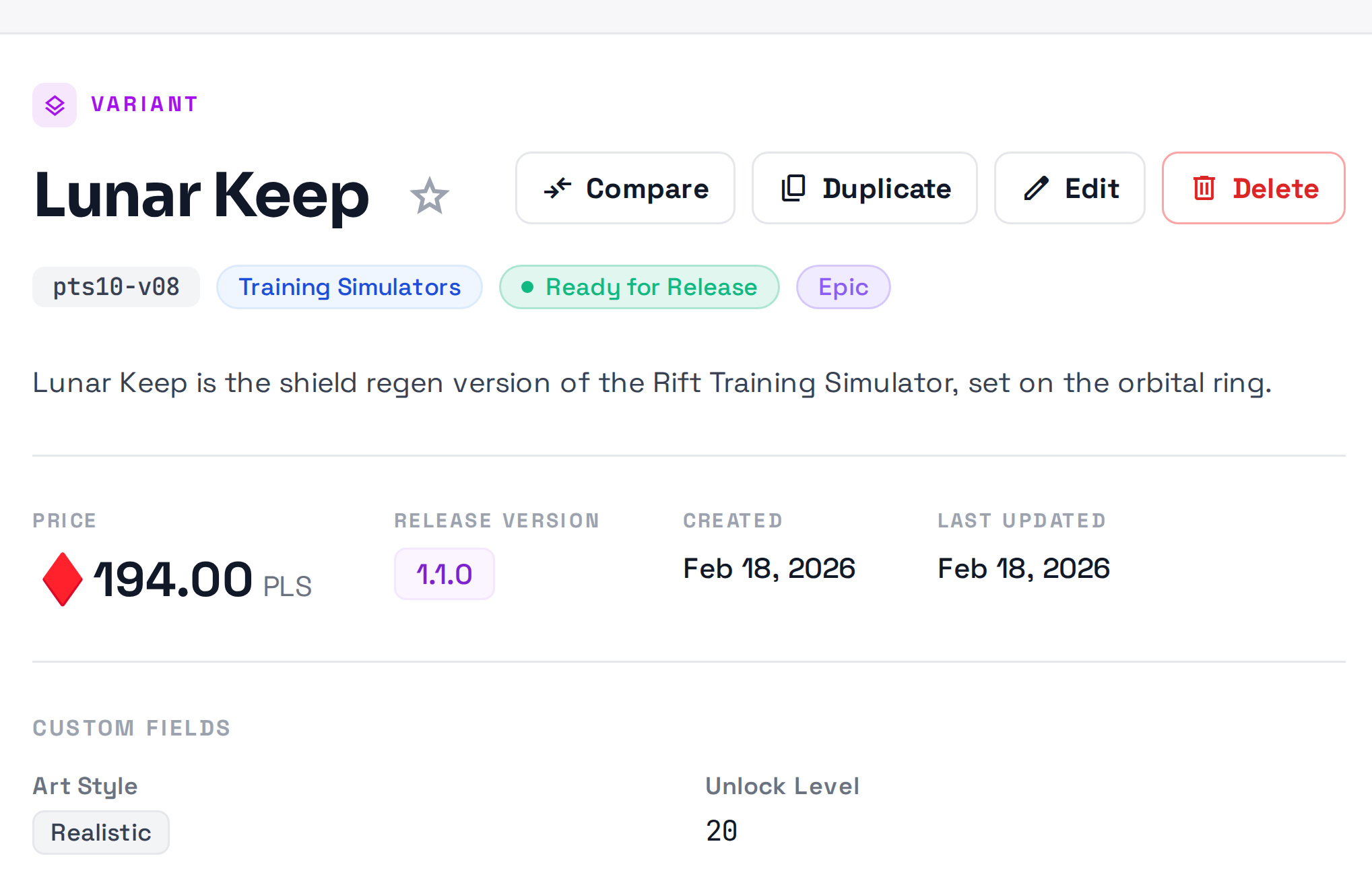Screen dimensions: 1372x879
Task: Click the Unlock Level value 20
Action: pyautogui.click(x=721, y=831)
